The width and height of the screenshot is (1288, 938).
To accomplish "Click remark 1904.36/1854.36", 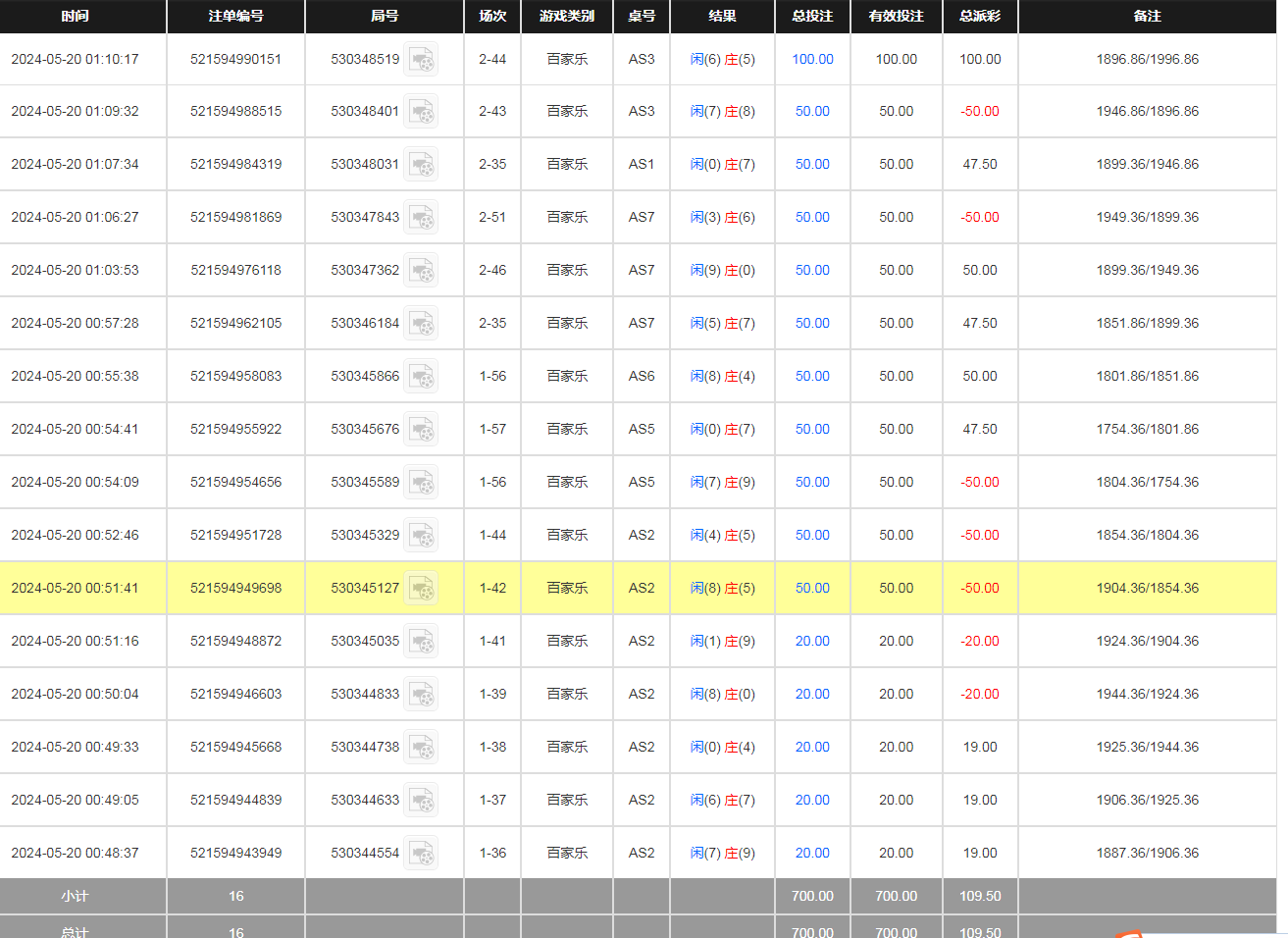I will [x=1147, y=588].
